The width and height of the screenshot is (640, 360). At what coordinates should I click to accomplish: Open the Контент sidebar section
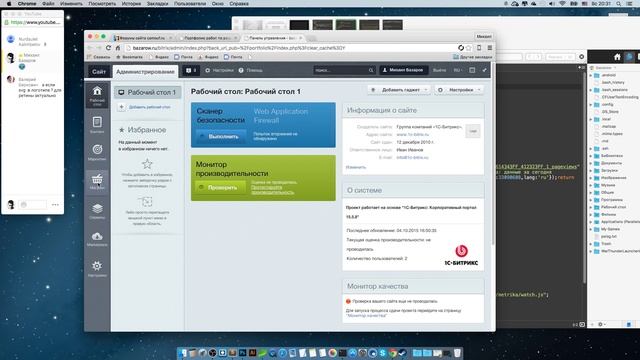tap(97, 125)
